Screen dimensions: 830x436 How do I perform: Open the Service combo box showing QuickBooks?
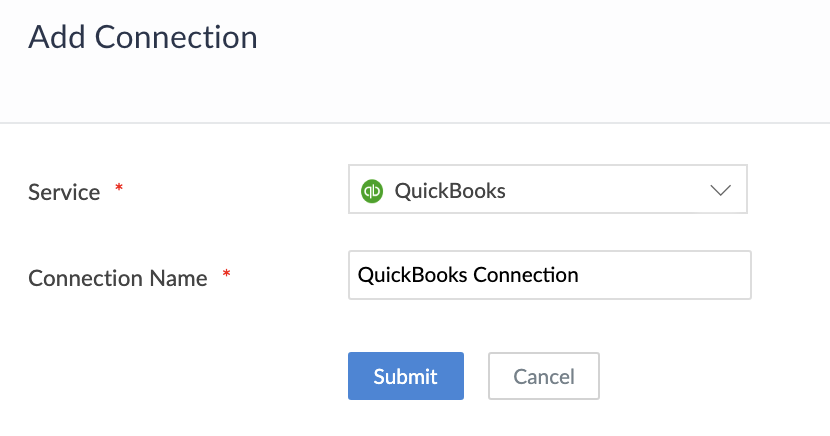tap(547, 190)
